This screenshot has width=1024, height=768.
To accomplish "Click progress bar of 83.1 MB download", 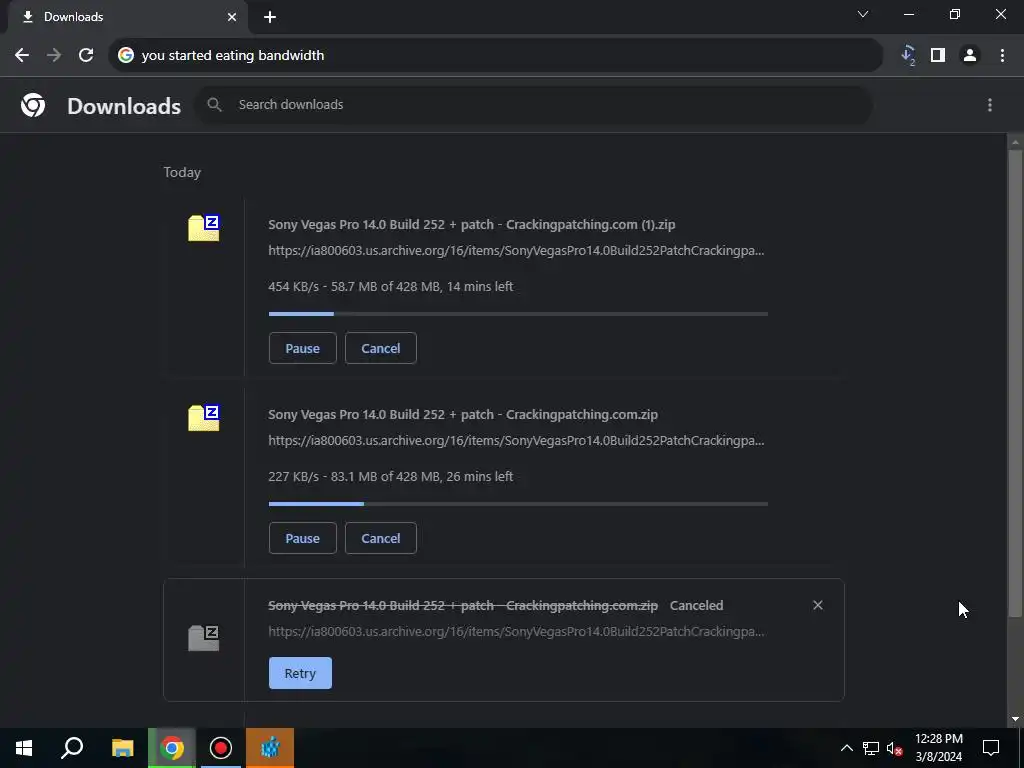I will click(x=518, y=504).
